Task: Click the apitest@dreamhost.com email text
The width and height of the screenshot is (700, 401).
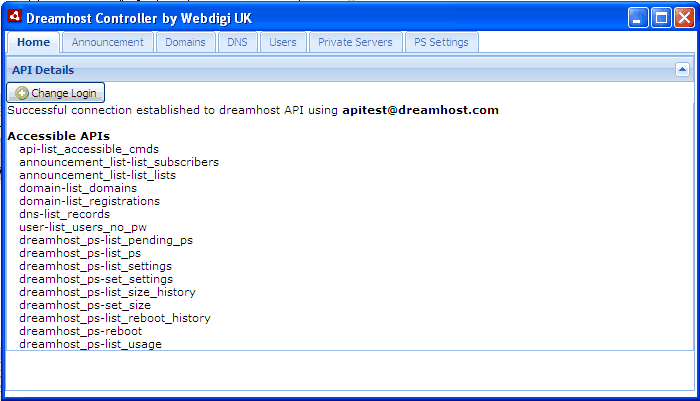Action: (420, 110)
